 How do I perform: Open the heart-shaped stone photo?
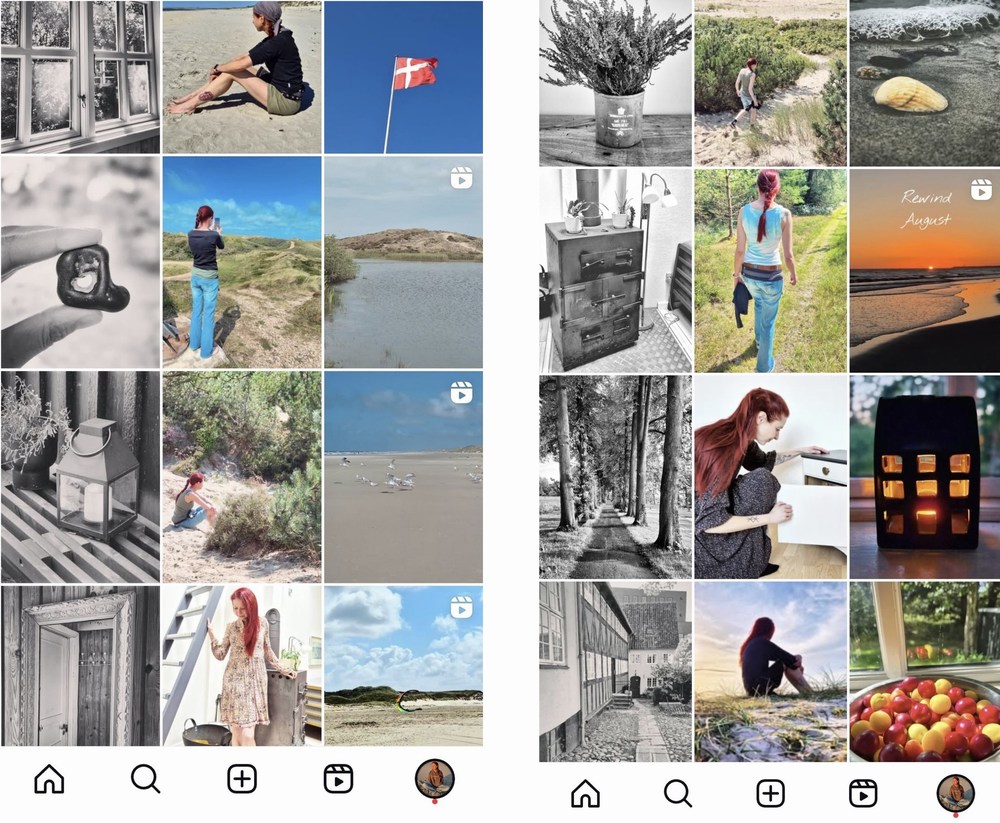coord(80,262)
